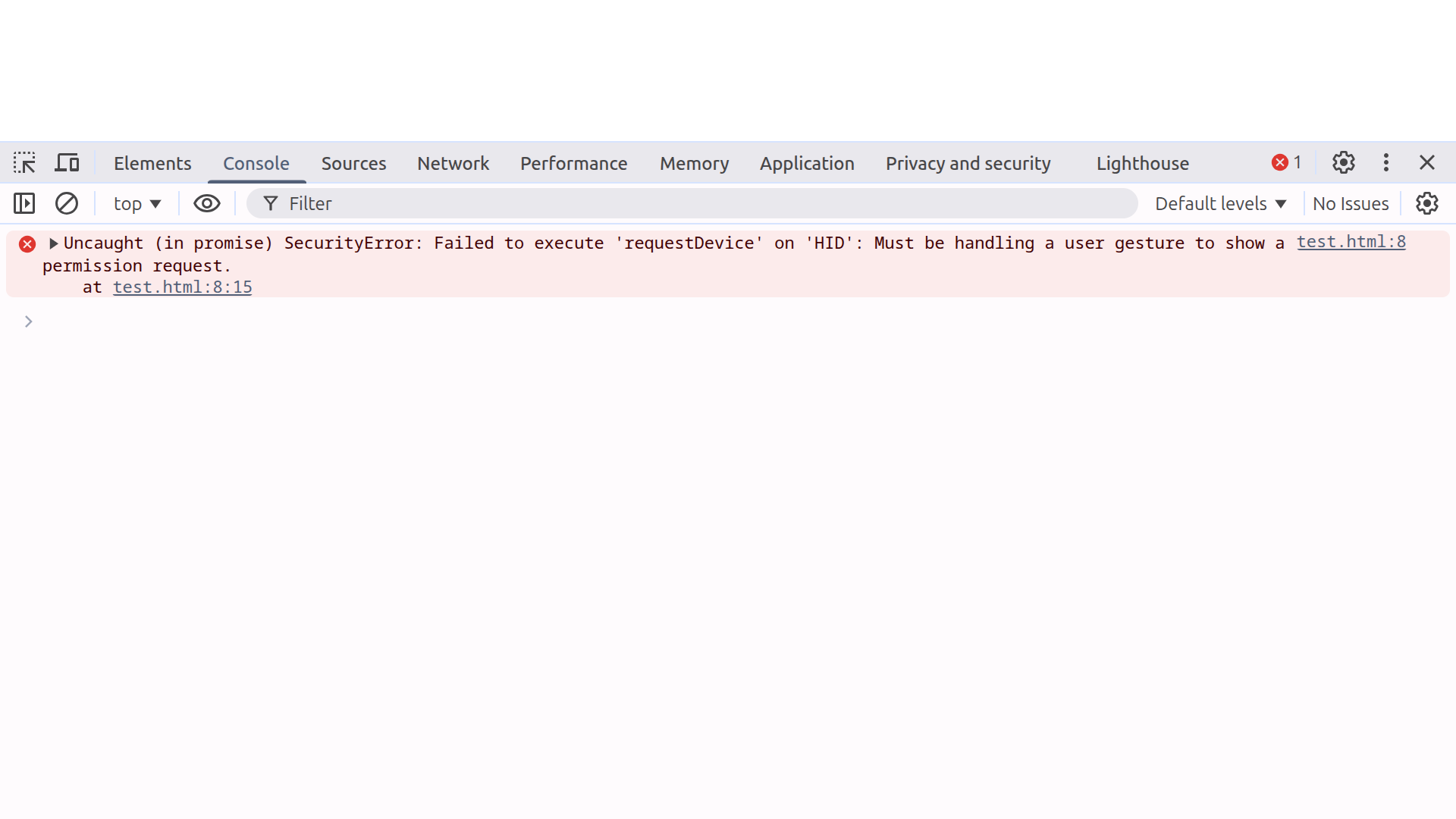Open the Default levels dropdown
The width and height of the screenshot is (1456, 819).
point(1220,203)
